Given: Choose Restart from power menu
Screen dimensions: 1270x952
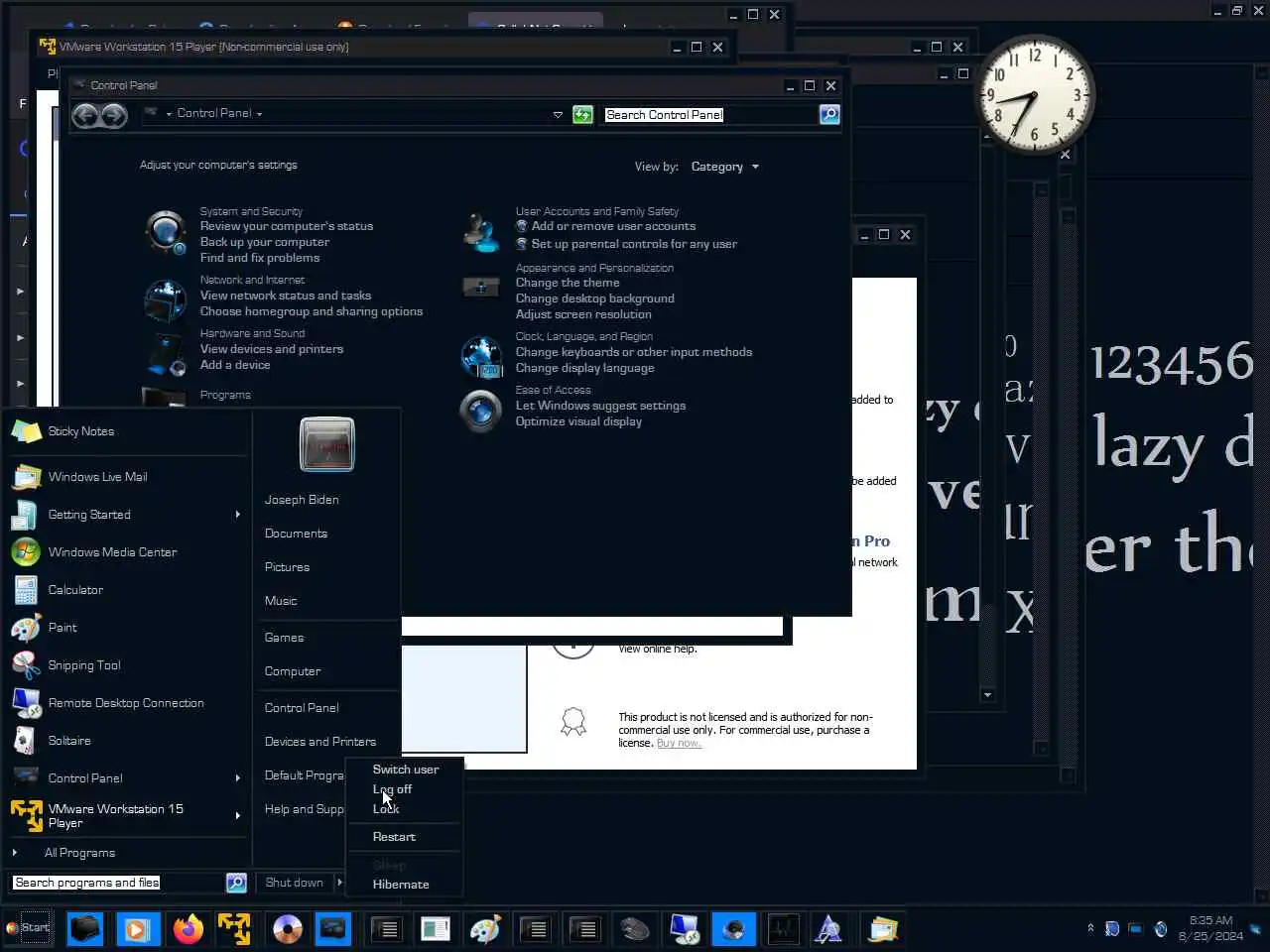Looking at the screenshot, I should [394, 837].
